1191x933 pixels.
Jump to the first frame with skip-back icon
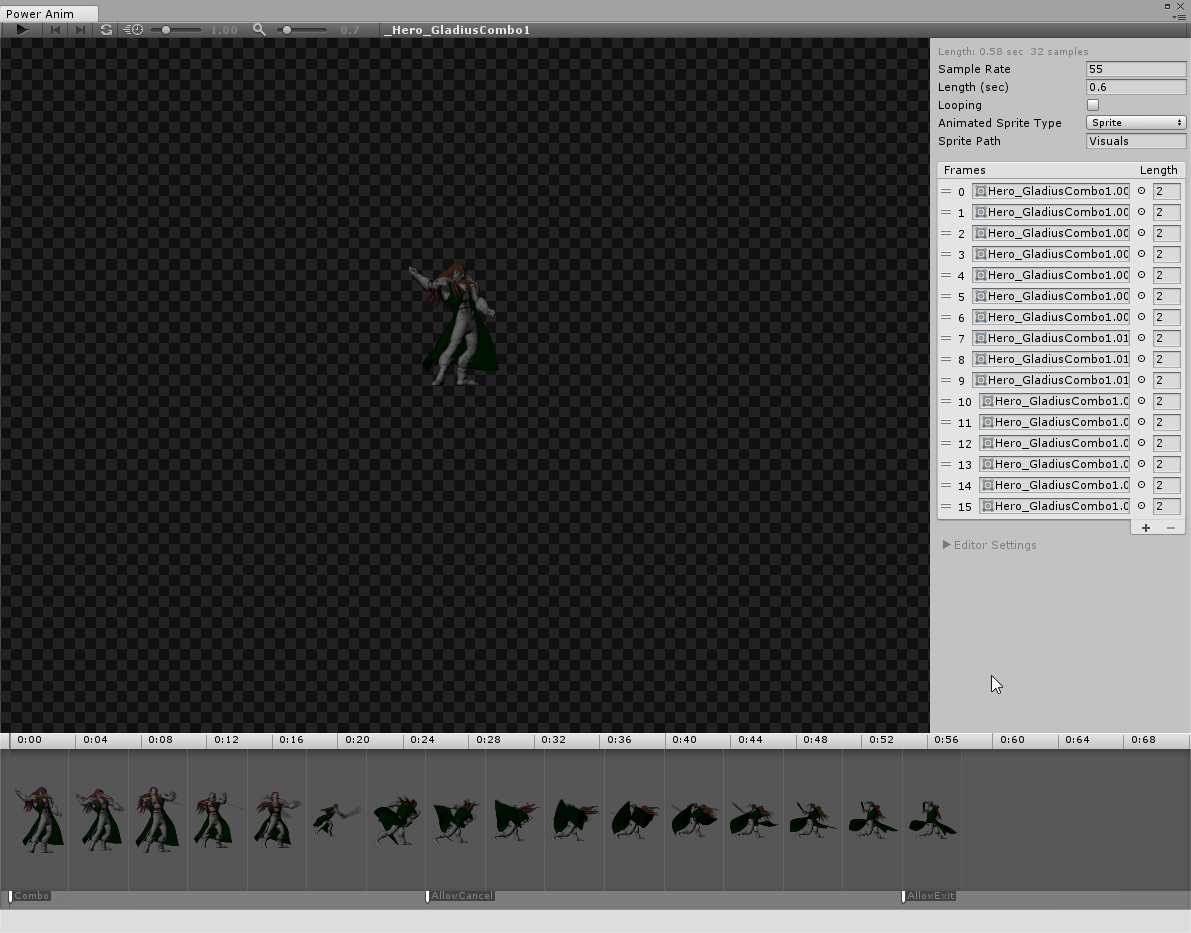coord(55,29)
